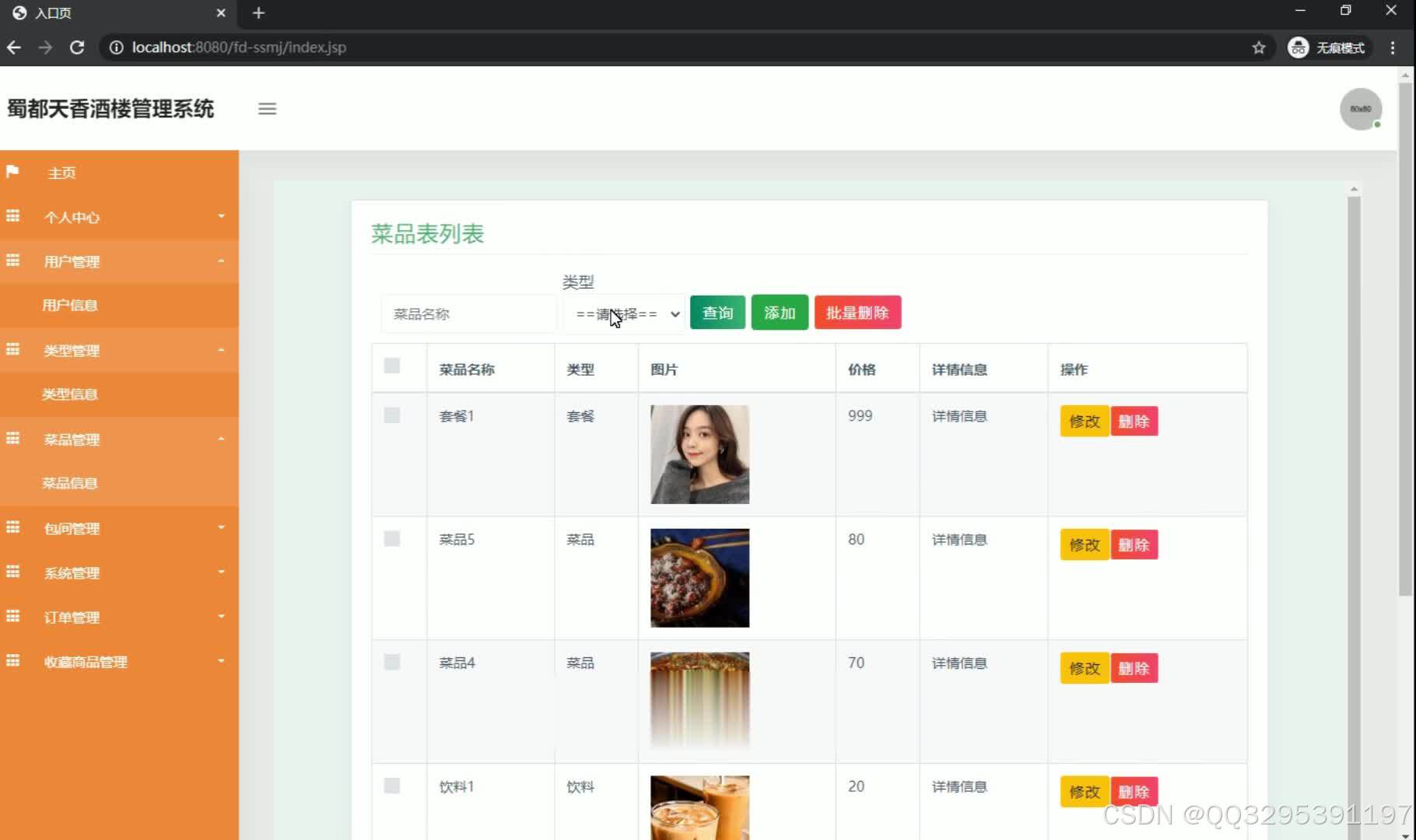This screenshot has height=840, width=1416.
Task: Click the browser page vertical scrollbar
Action: (1405, 338)
